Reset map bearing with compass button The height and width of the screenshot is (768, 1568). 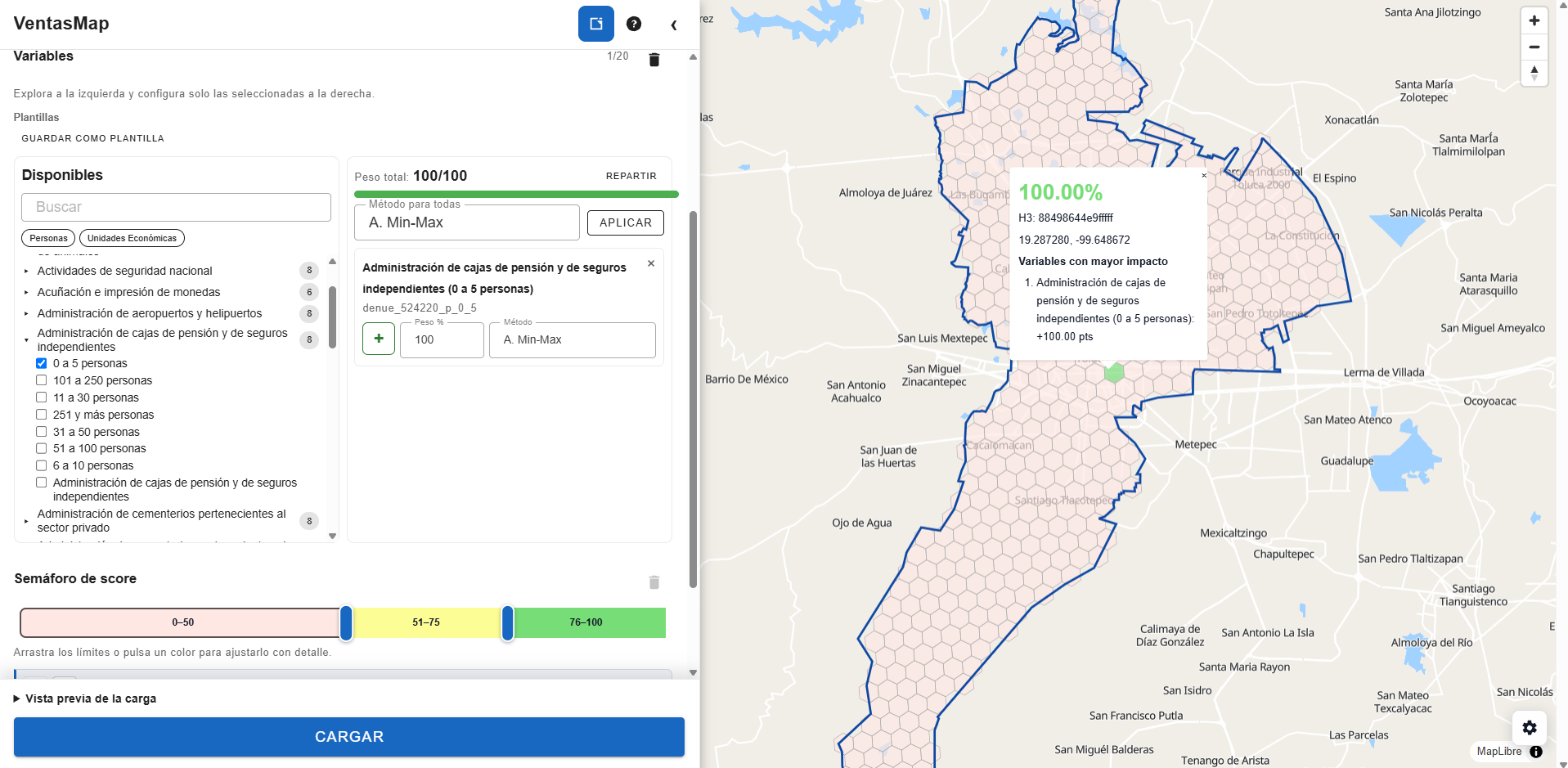coord(1534,73)
